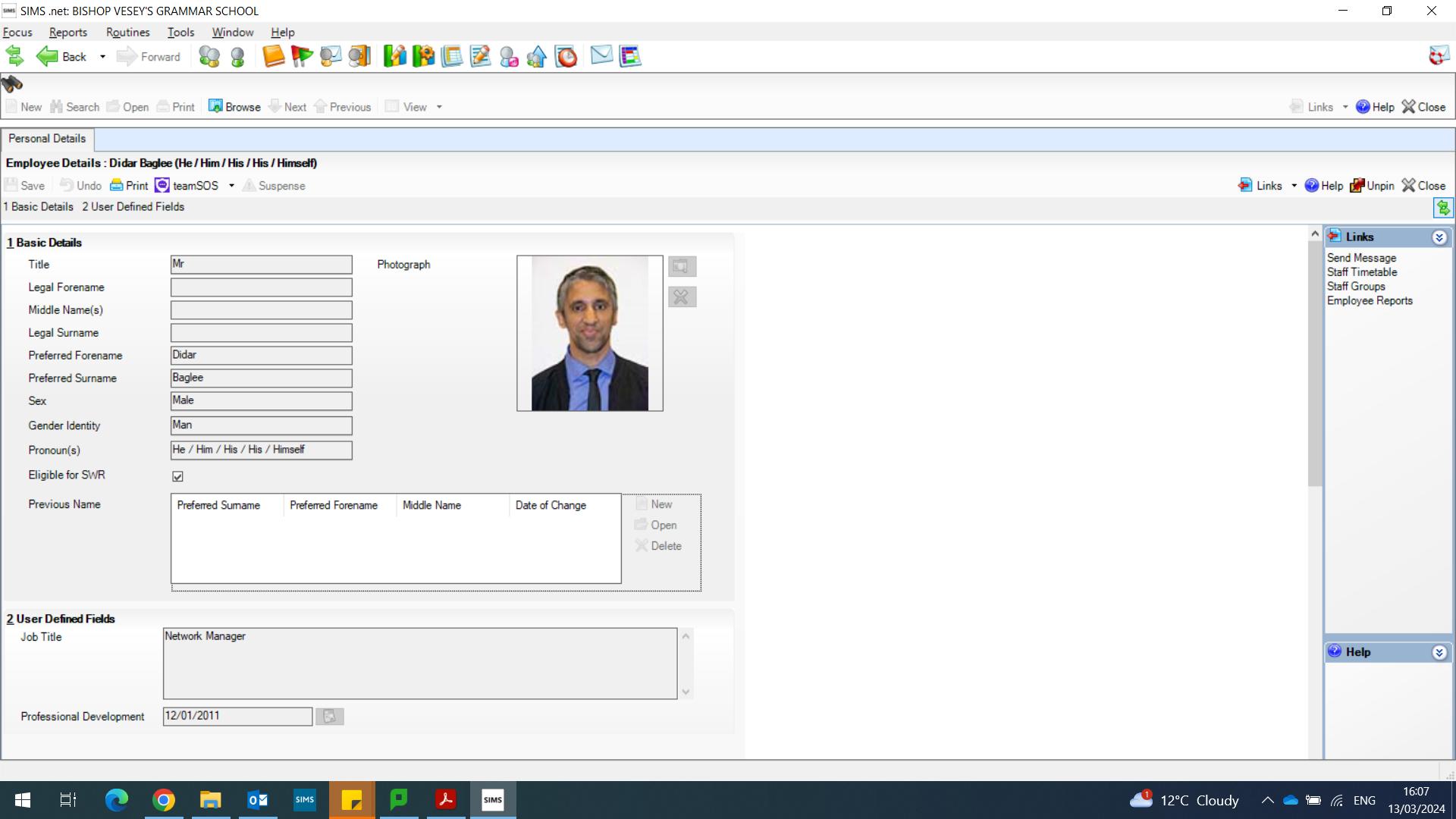Click into the Job Title text box
Viewport: 1456px width, 819px height.
click(419, 664)
